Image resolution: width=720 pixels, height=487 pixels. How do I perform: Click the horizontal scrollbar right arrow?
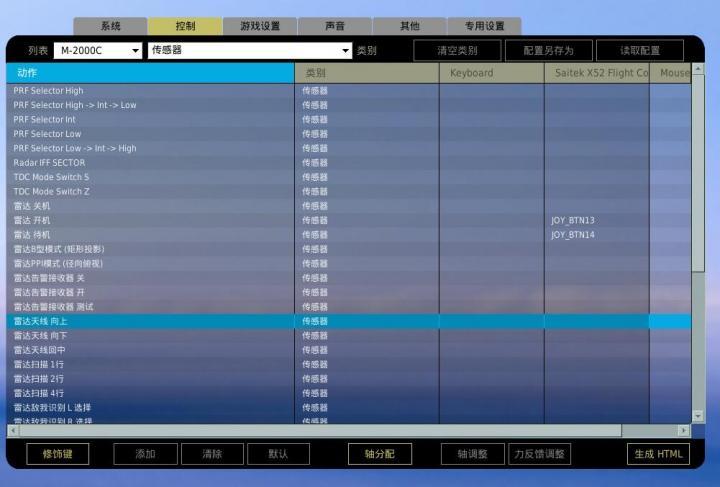[x=684, y=430]
